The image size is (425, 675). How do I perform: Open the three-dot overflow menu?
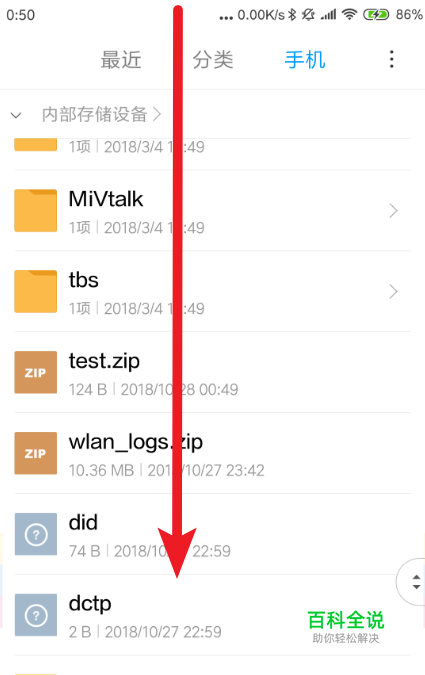[x=391, y=59]
